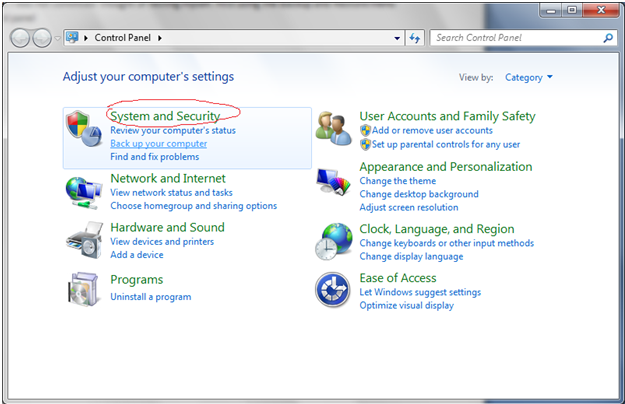Screen dimensions: 625x404
Task: Click Optimize visual display link
Action: (407, 306)
